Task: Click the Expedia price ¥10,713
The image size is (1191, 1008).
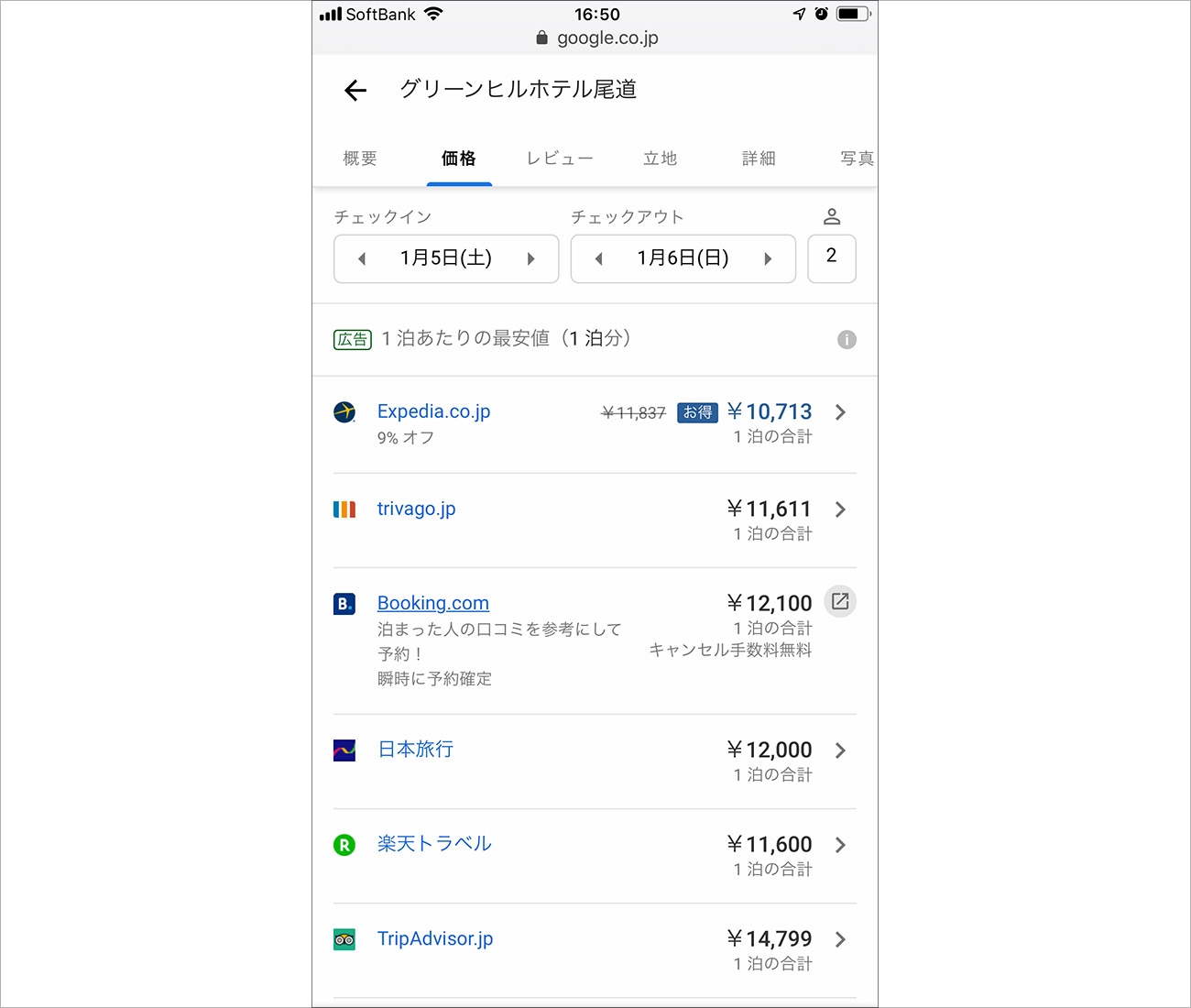Action: 770,412
